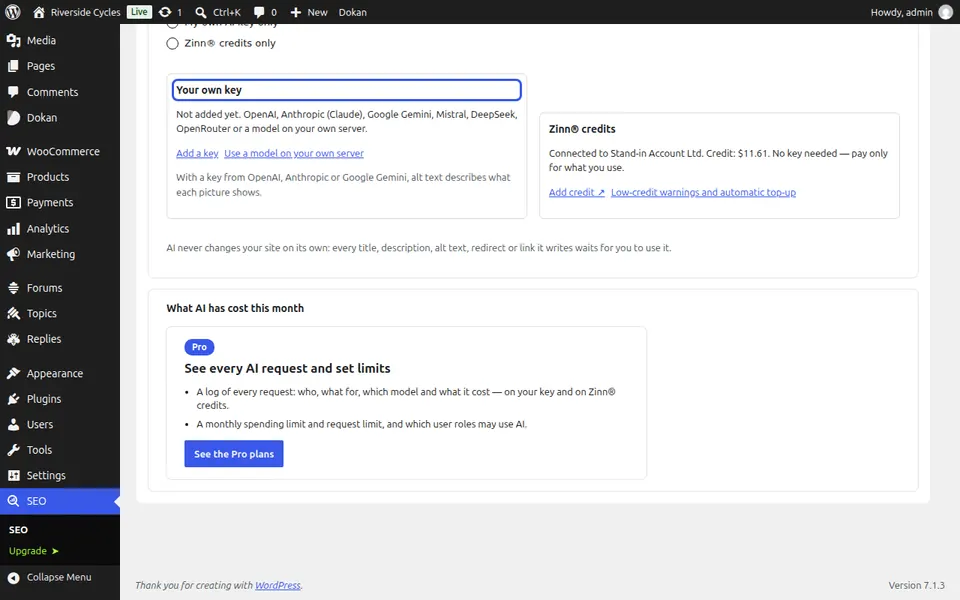Click the sidebar Comments speech bubble icon
This screenshot has height=600, width=960.
(x=13, y=92)
